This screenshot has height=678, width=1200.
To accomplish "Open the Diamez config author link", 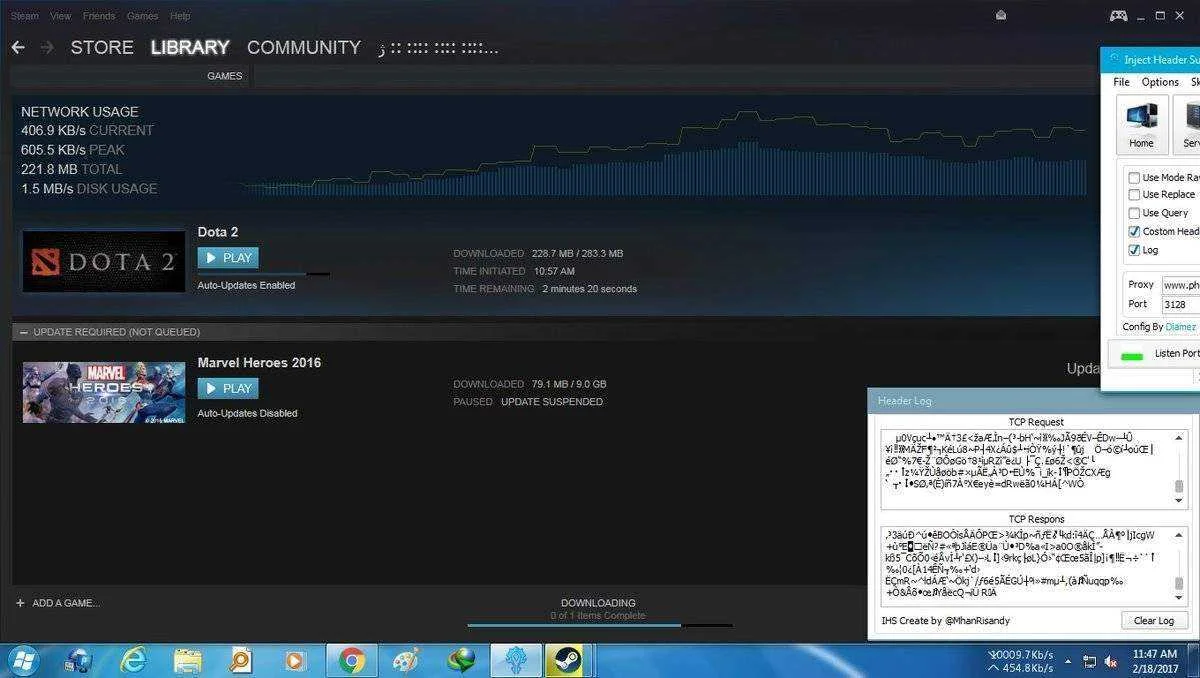I will [1181, 327].
